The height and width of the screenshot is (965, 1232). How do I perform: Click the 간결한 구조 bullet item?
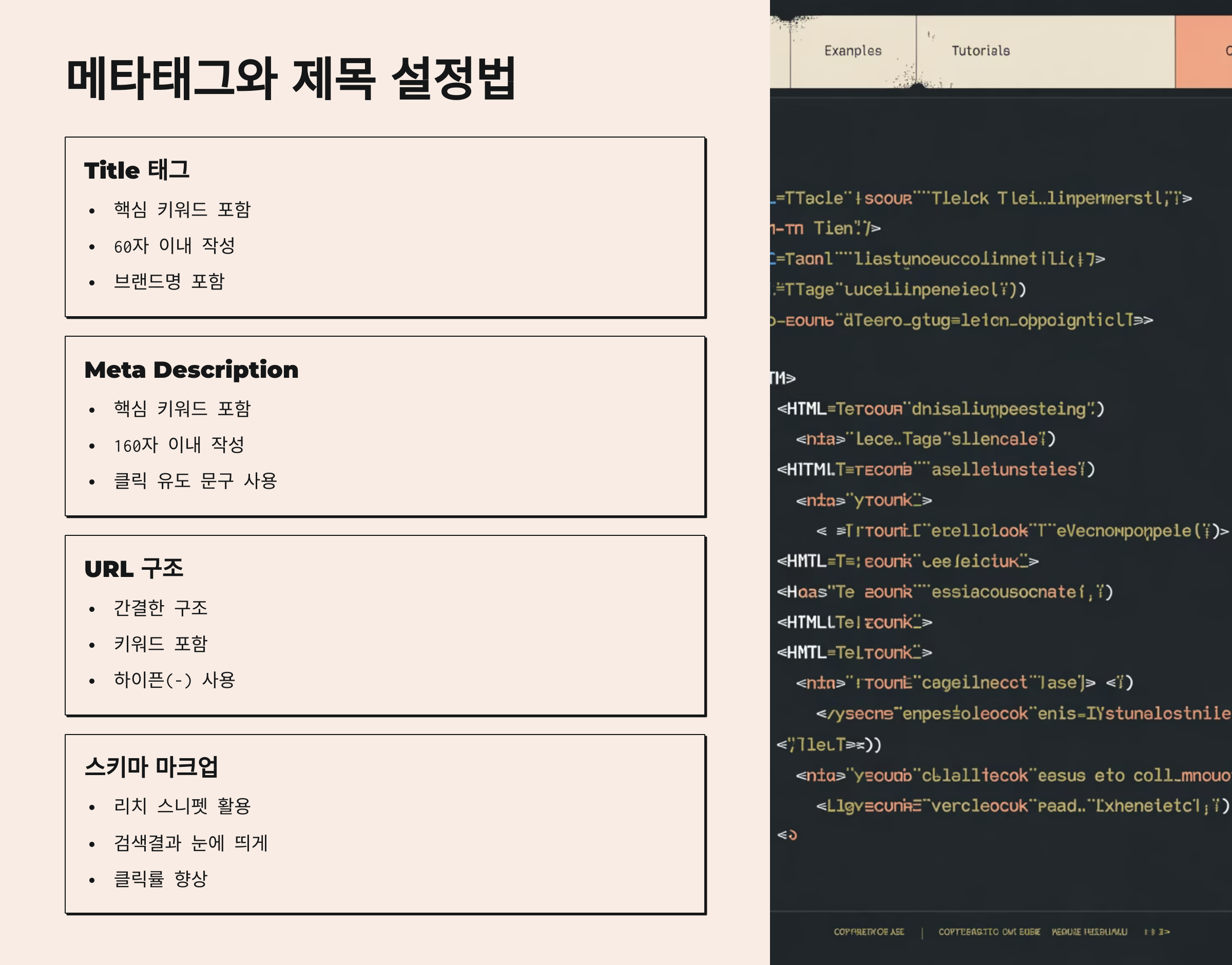(161, 608)
